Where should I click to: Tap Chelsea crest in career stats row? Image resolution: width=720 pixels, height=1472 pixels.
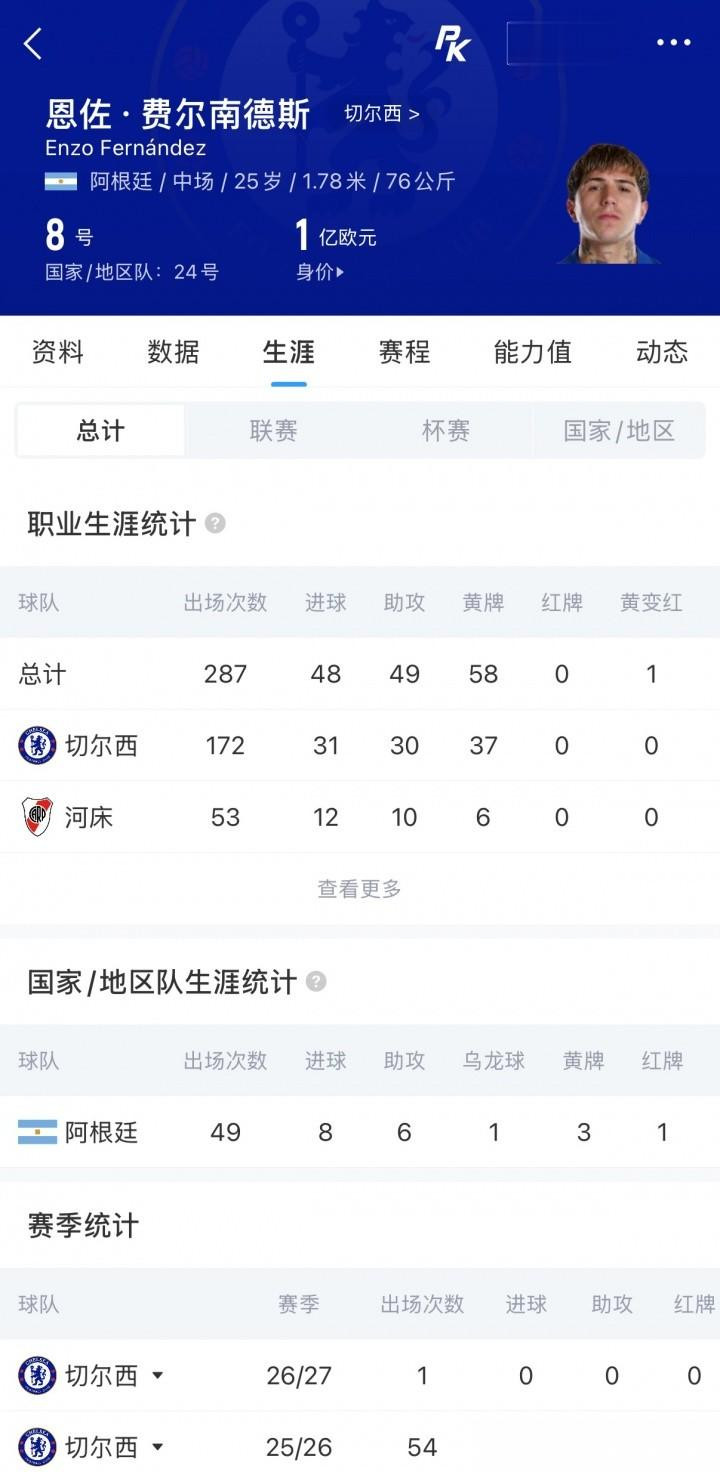coord(37,746)
